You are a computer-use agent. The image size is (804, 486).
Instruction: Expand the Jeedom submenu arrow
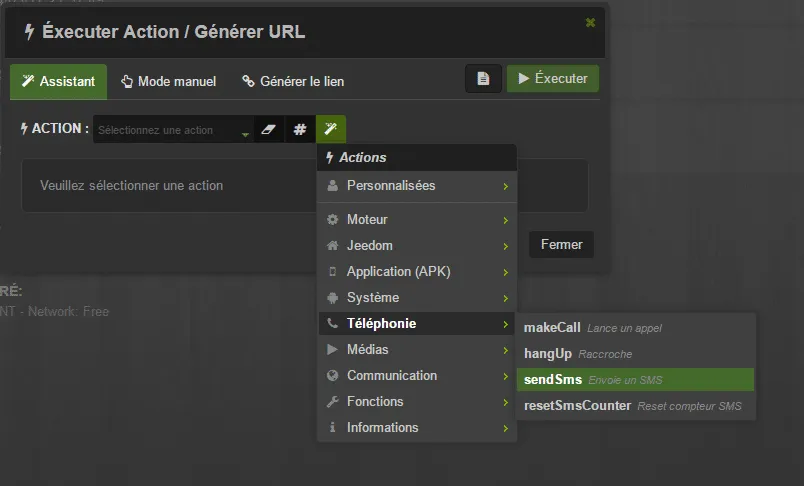506,247
